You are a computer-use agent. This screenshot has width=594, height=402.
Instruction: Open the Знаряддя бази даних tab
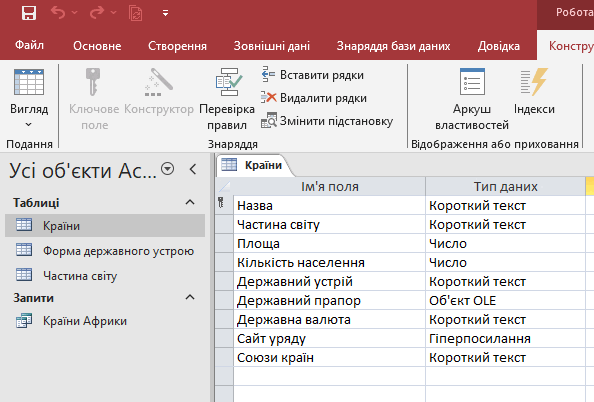click(x=393, y=46)
